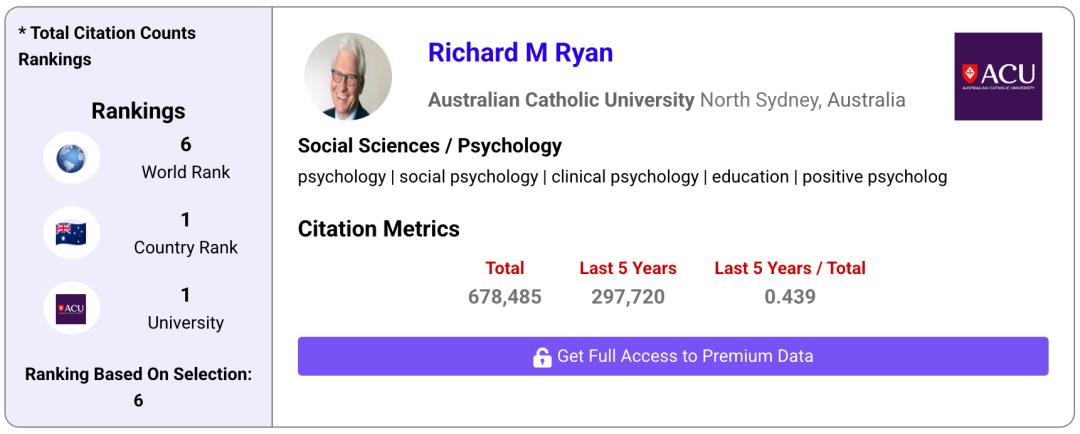Screen dimensions: 1080x434
Task: Click the Social Sciences / Psychology field
Action: pos(430,146)
